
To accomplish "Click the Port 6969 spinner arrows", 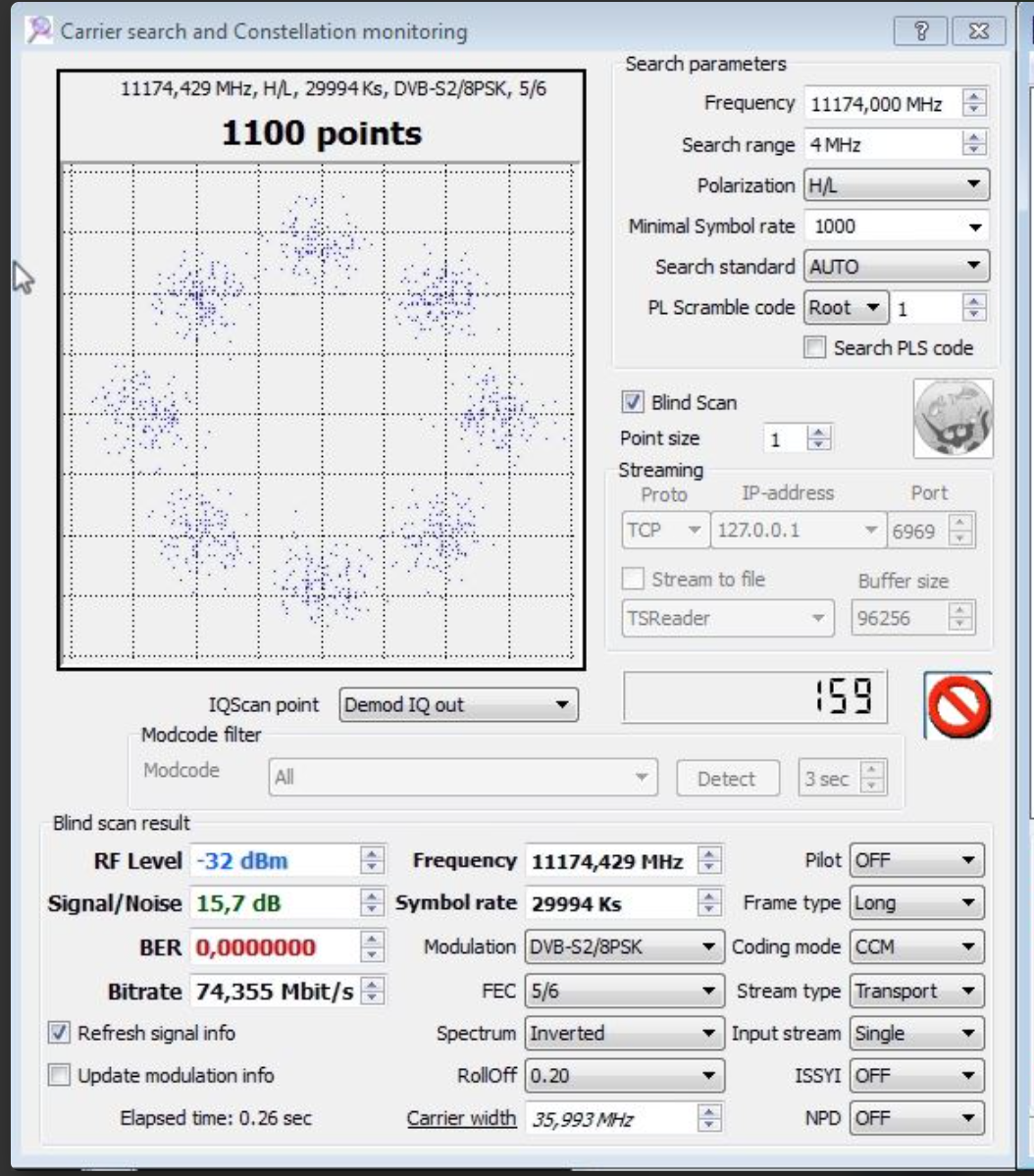I will point(960,531).
